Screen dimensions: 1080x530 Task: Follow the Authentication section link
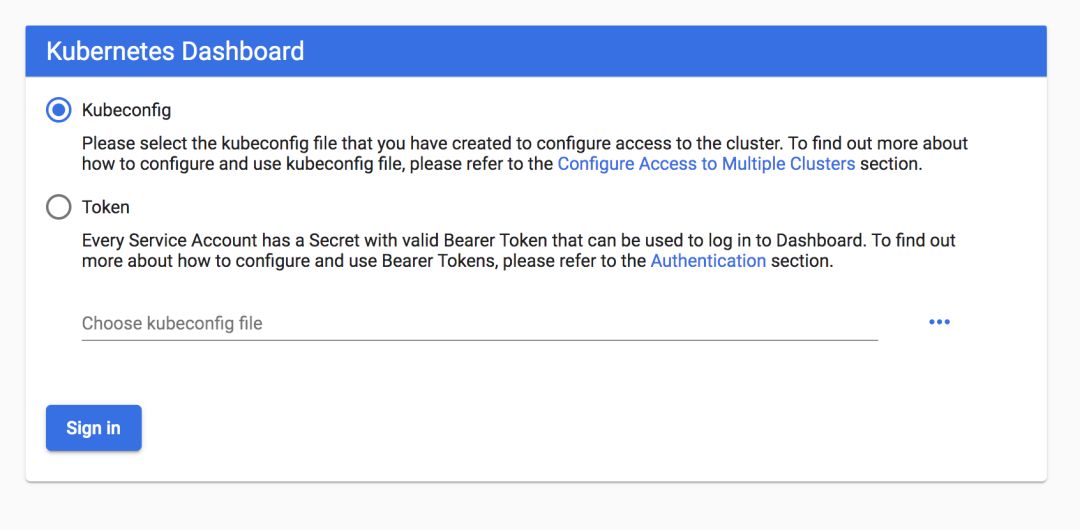(708, 261)
